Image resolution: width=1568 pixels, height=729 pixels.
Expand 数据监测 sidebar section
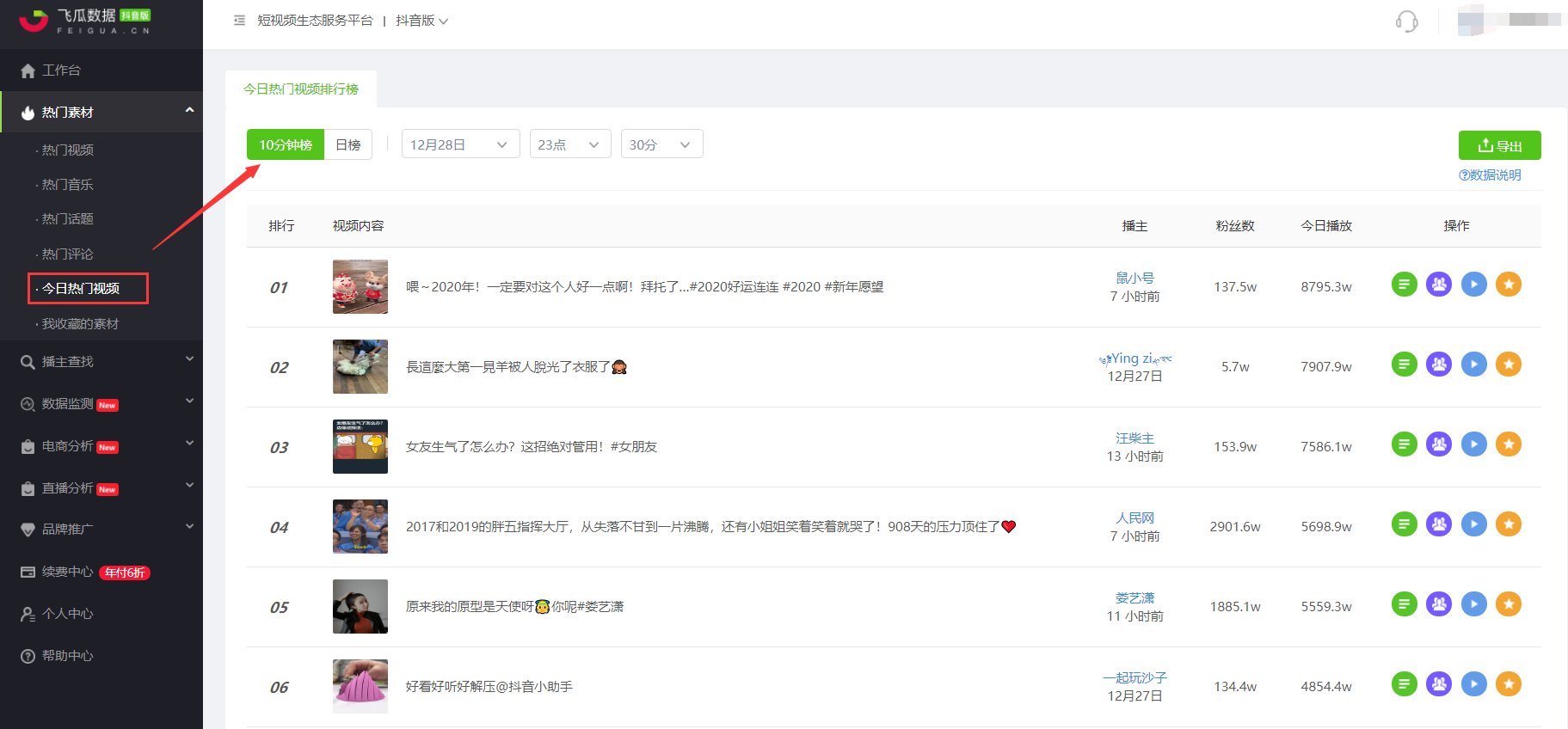point(101,404)
